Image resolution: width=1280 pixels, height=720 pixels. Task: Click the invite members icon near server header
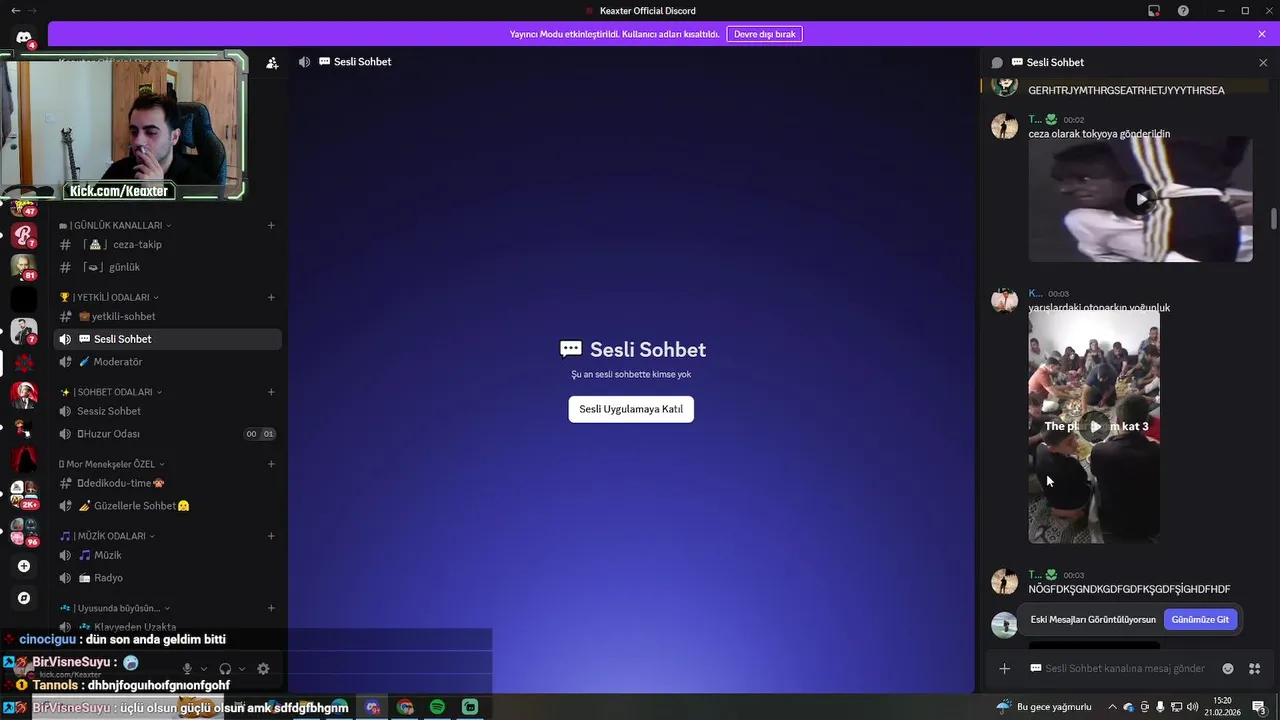click(x=272, y=62)
